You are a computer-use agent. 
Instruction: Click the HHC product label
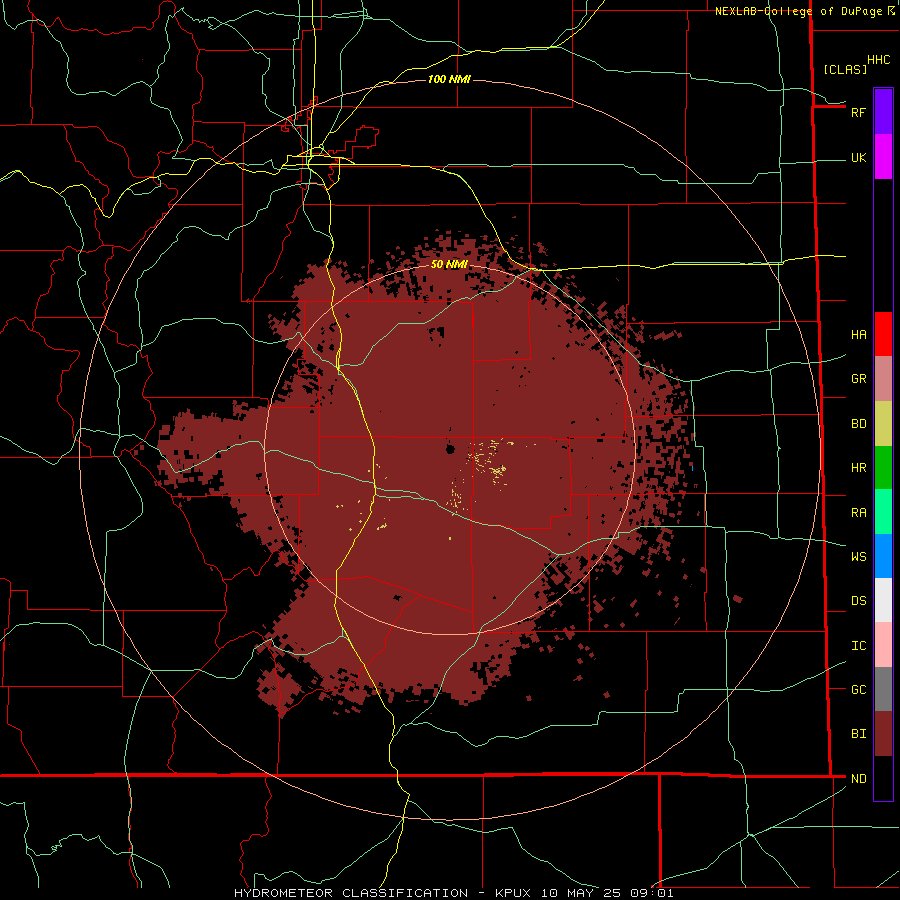pos(878,60)
